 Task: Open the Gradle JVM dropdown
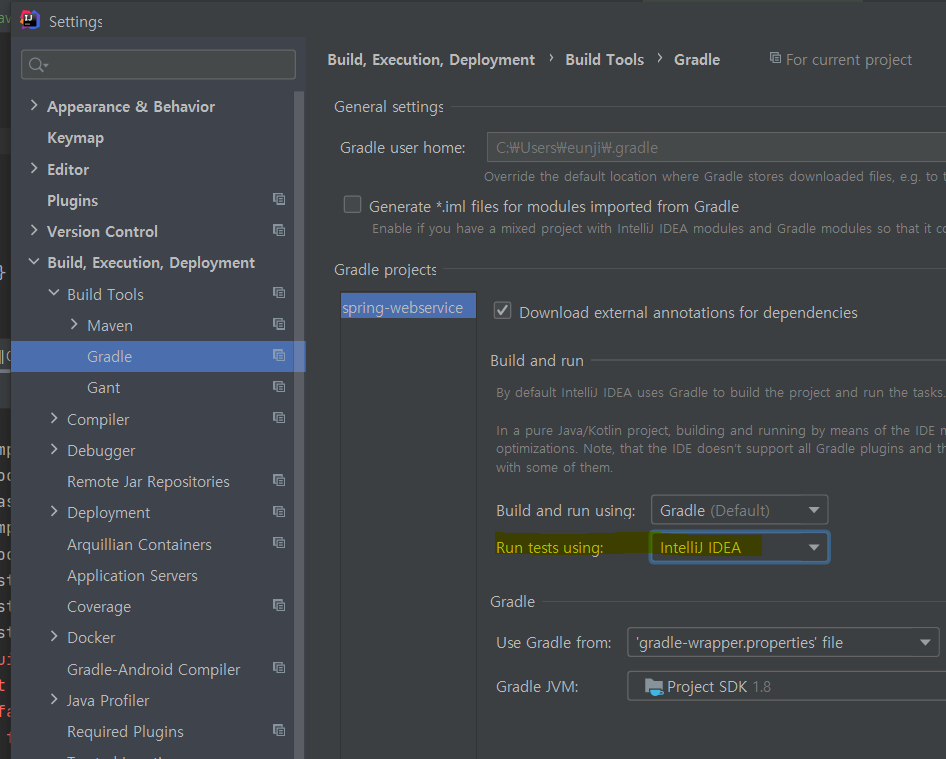pyautogui.click(x=786, y=687)
